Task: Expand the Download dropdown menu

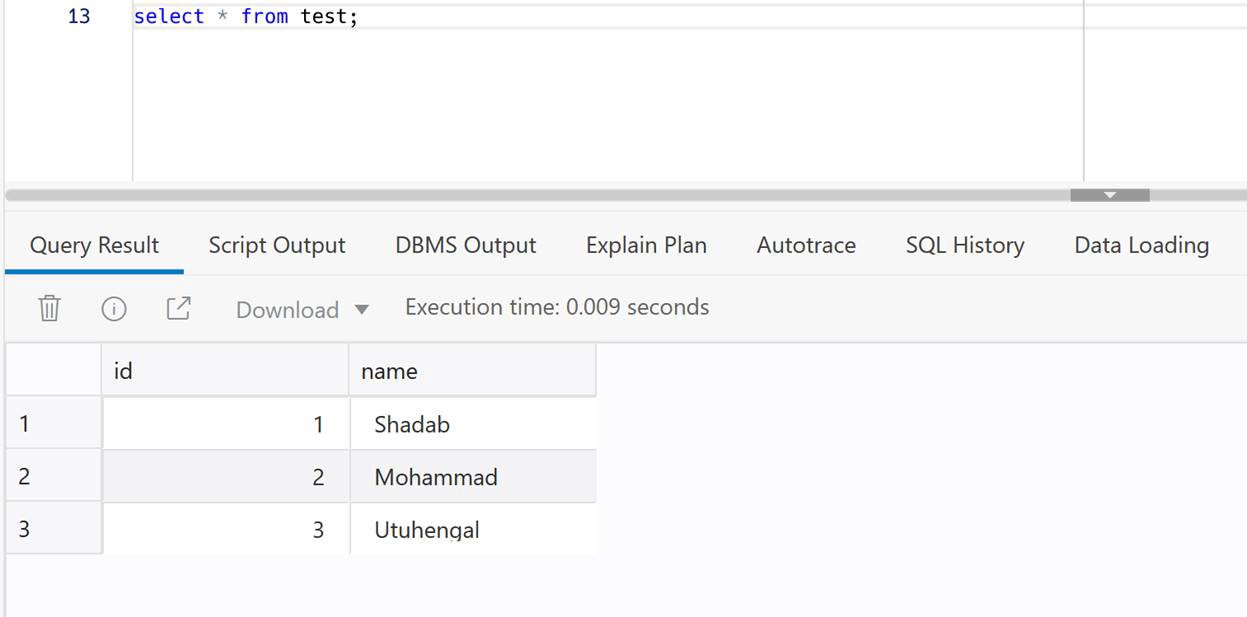Action: pos(302,310)
